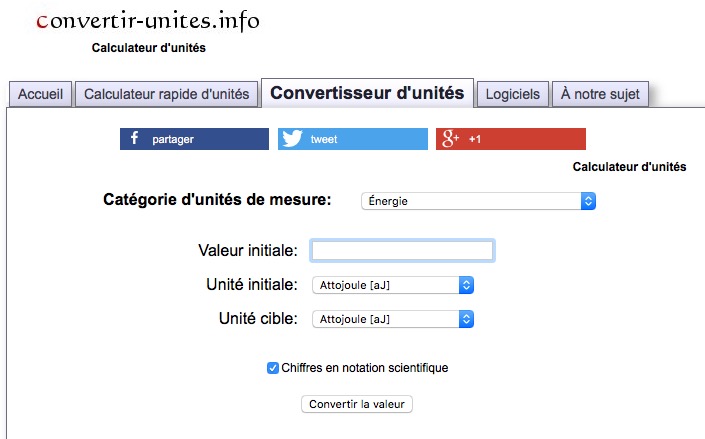Click the Twitter bird icon

tap(292, 139)
